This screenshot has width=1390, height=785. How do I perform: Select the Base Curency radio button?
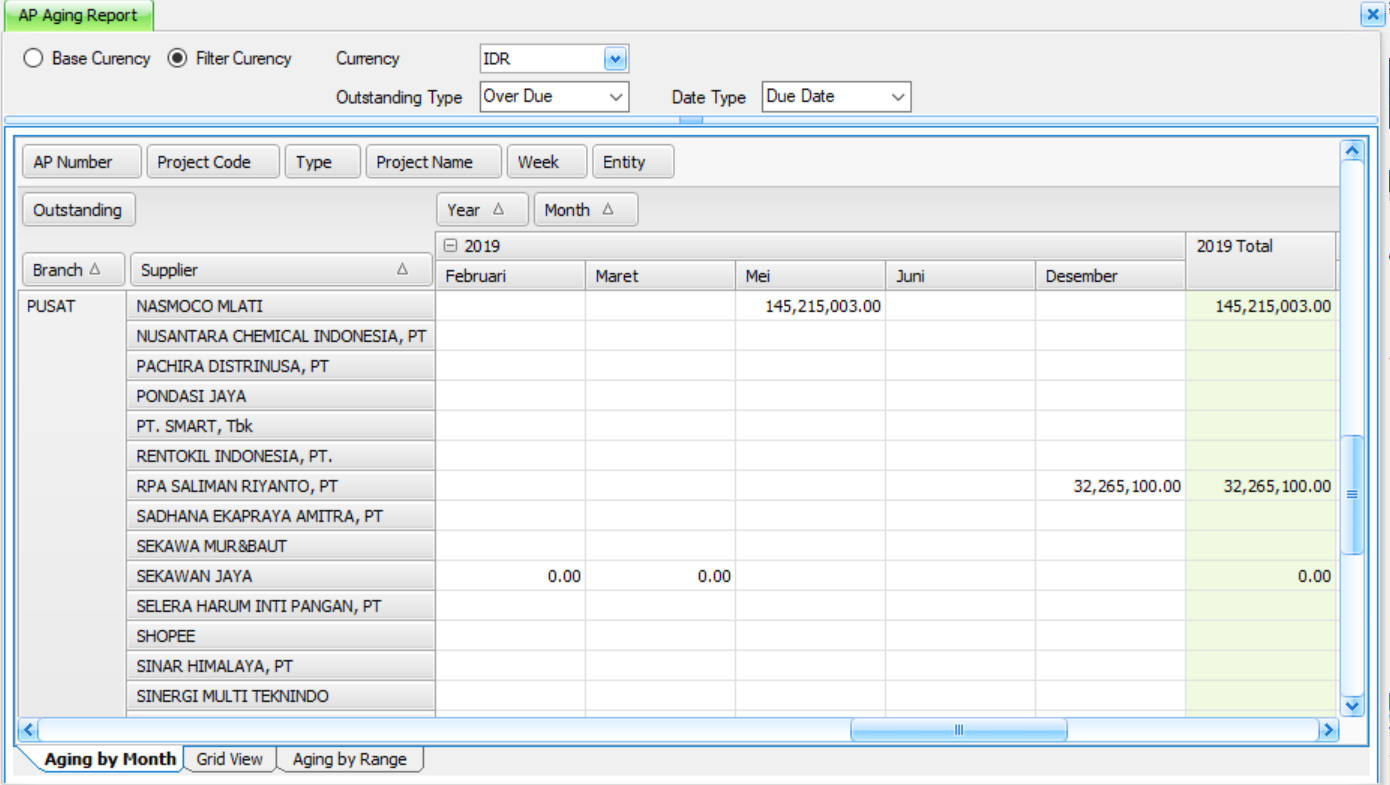(x=33, y=59)
